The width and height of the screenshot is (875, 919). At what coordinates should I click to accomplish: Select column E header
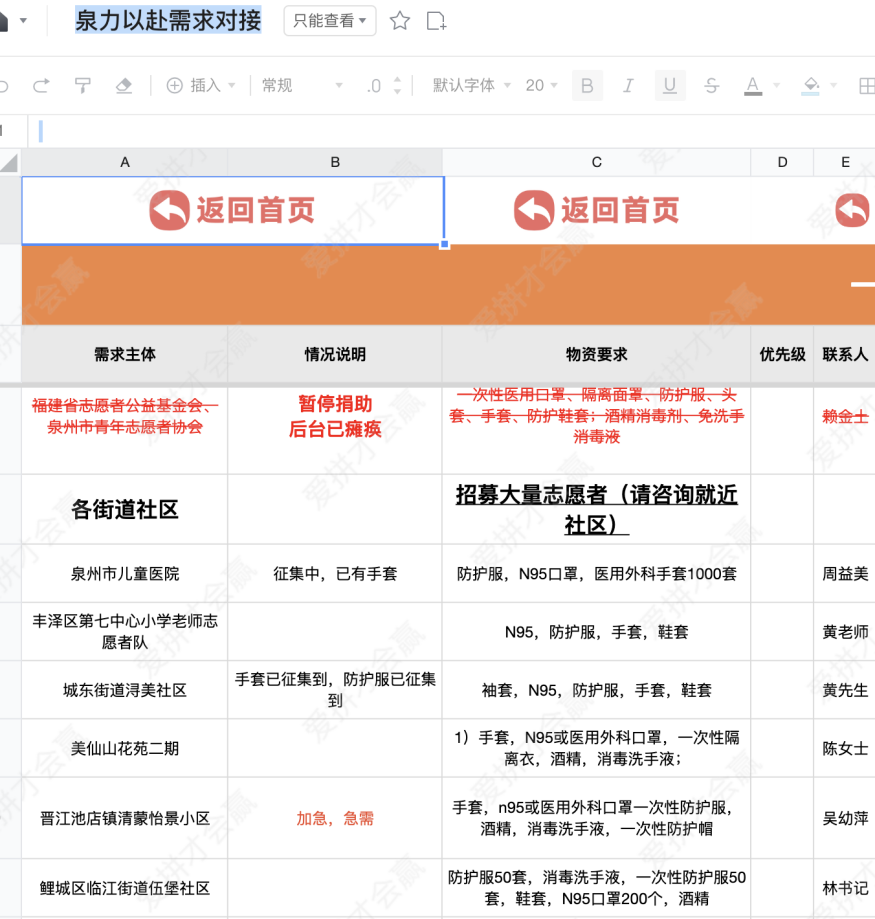click(845, 162)
